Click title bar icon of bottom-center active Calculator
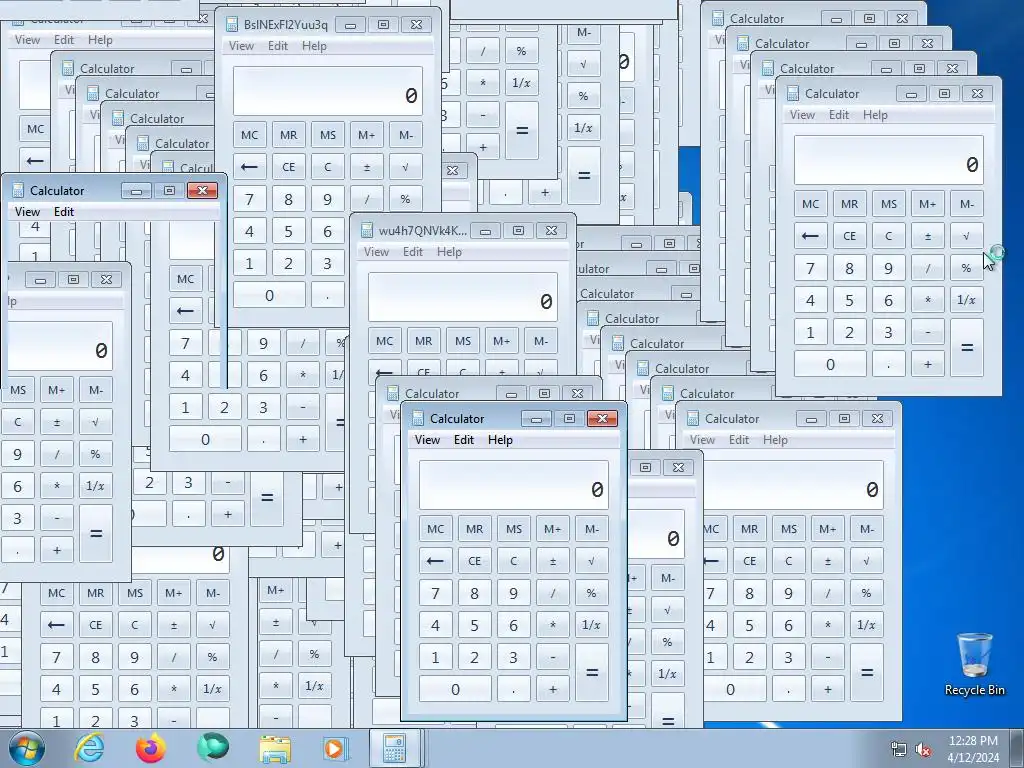This screenshot has height=768, width=1024. pos(418,419)
